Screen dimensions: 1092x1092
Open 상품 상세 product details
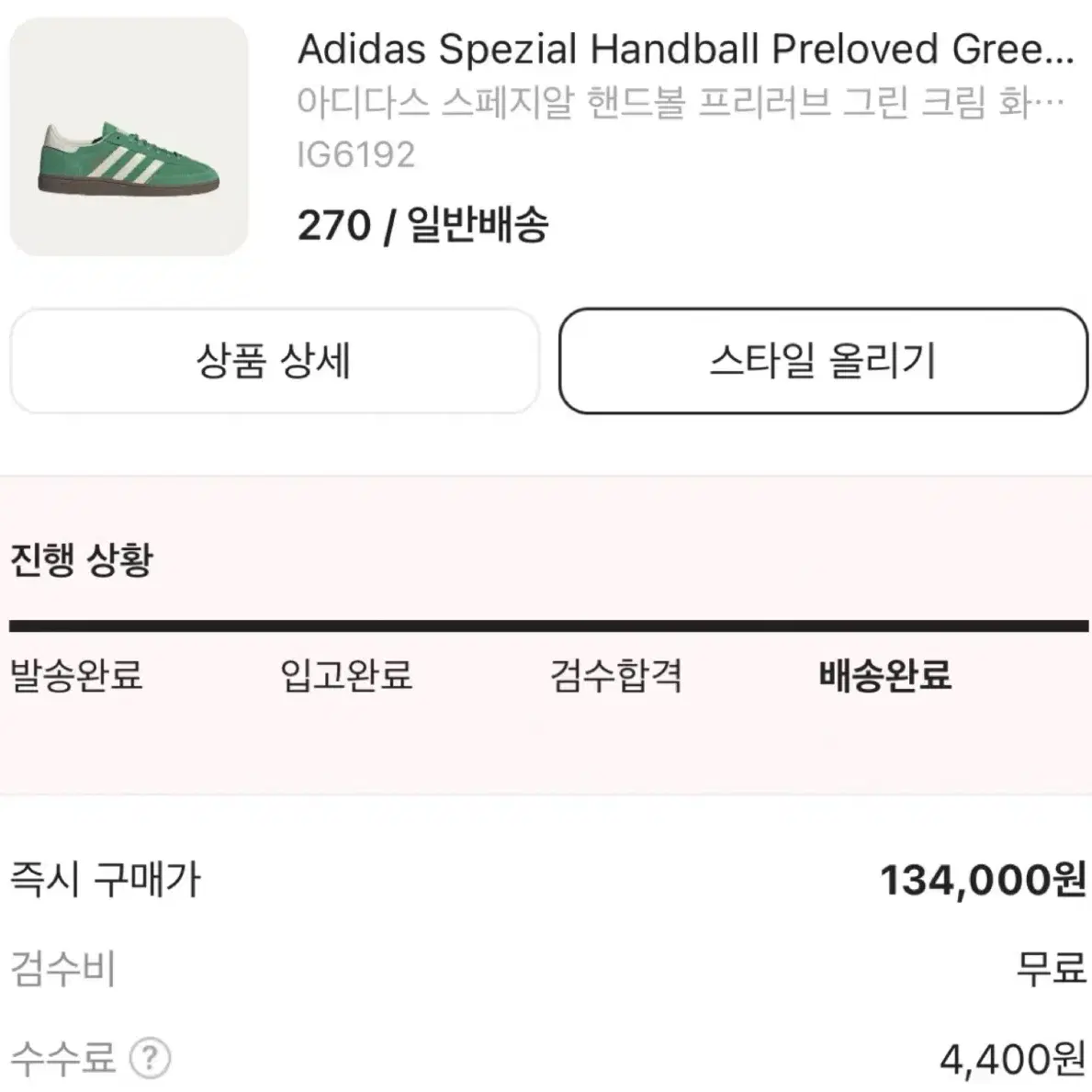275,361
